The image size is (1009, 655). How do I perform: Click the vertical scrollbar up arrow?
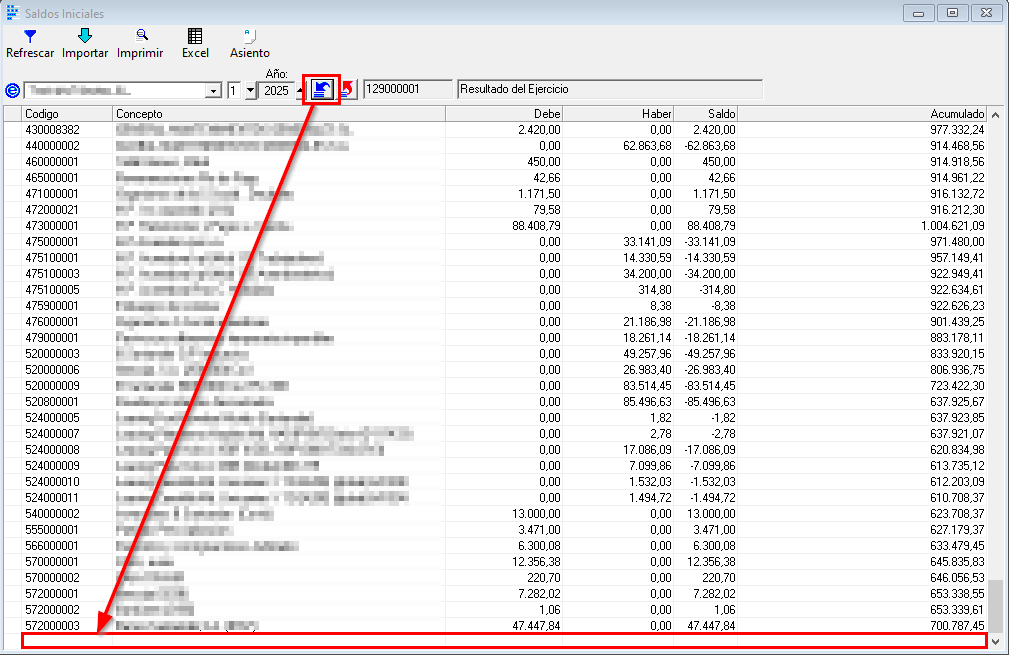pos(996,114)
